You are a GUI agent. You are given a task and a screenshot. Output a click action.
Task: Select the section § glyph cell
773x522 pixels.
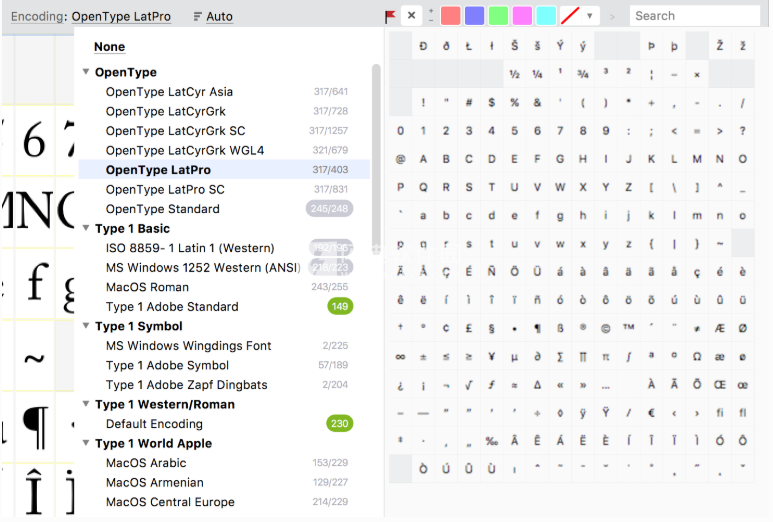492,328
